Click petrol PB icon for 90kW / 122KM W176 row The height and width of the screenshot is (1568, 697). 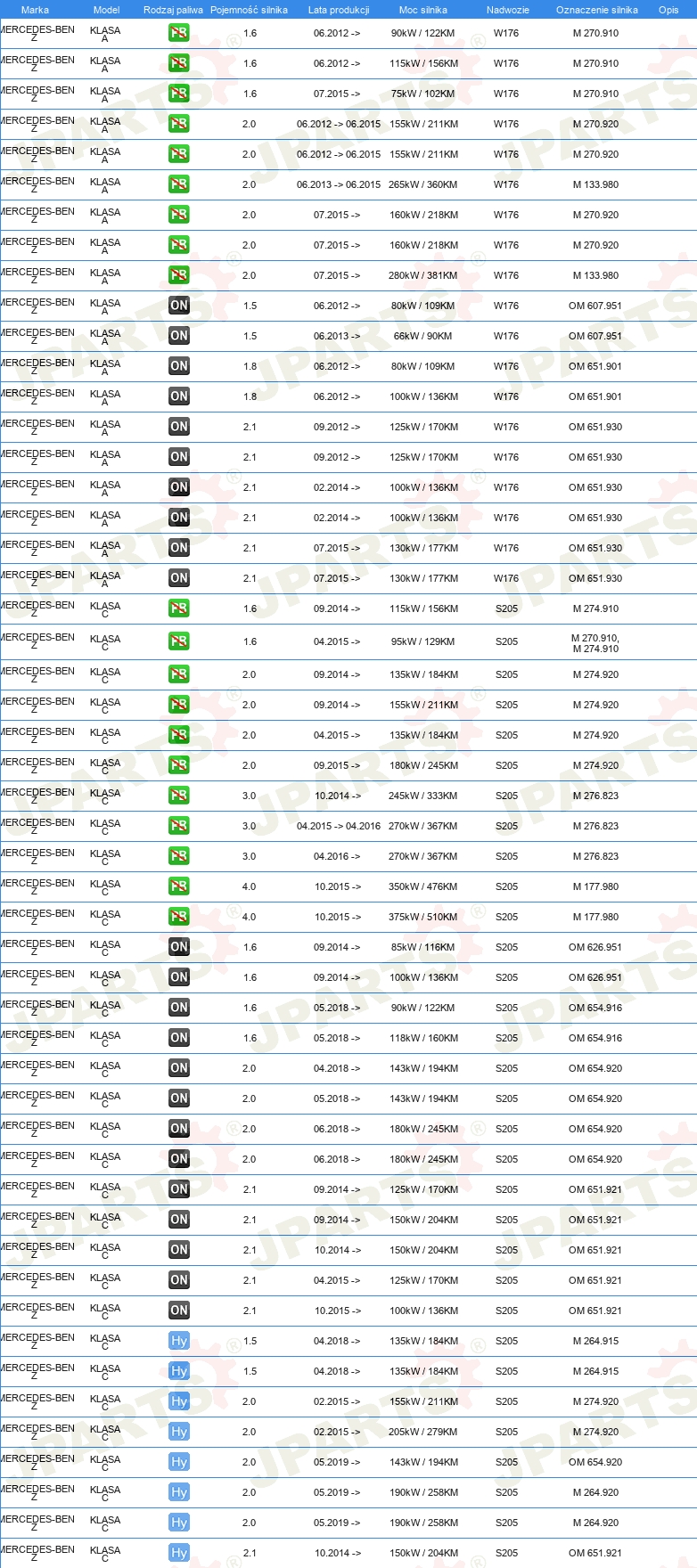[179, 33]
